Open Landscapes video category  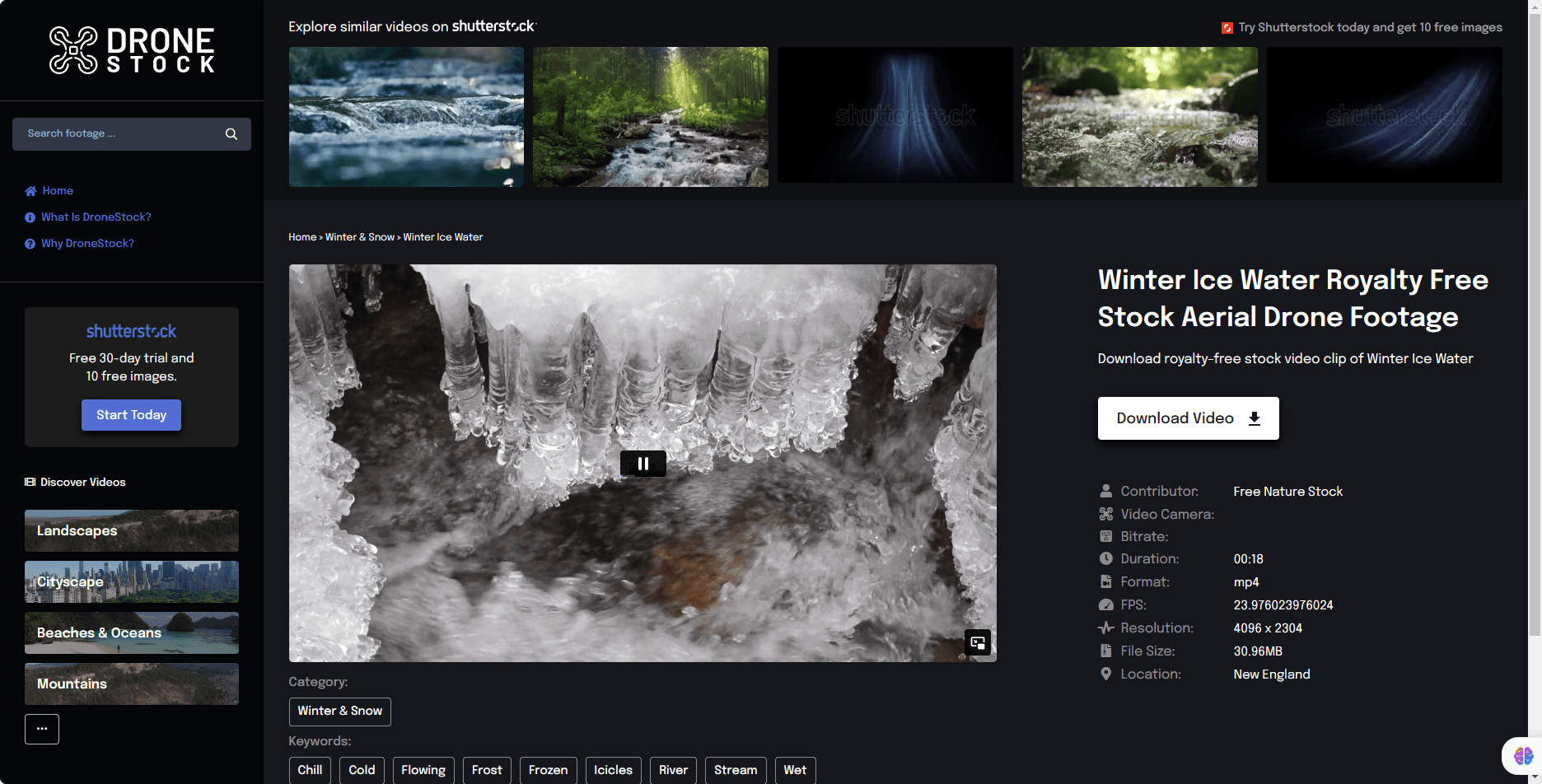(x=132, y=530)
